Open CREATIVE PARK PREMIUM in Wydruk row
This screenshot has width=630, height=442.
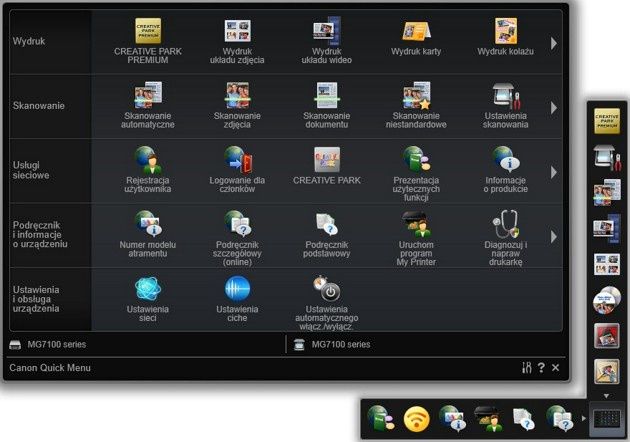[148, 41]
